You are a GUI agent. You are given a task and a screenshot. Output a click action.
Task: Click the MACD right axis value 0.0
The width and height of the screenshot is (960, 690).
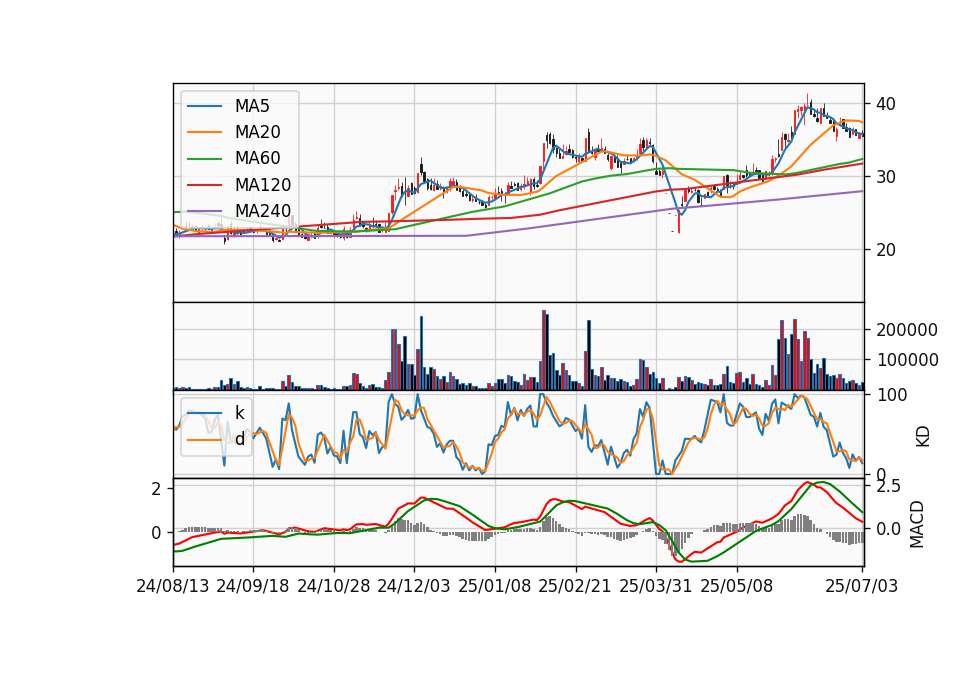pos(888,529)
